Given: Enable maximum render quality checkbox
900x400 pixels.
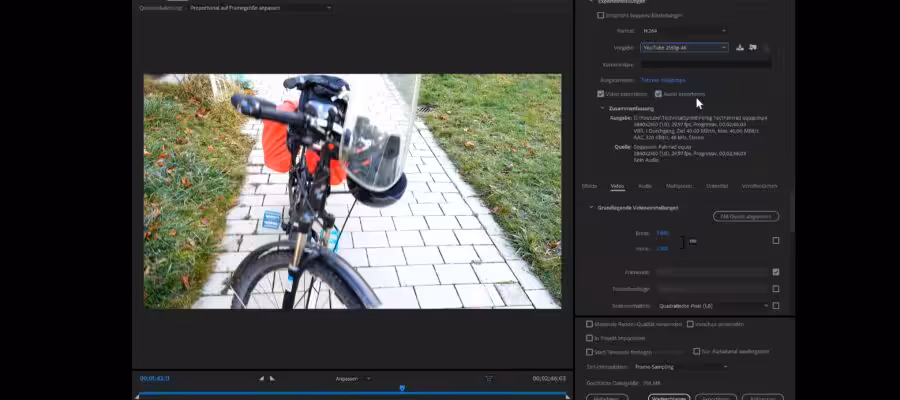Looking at the screenshot, I should pos(589,324).
